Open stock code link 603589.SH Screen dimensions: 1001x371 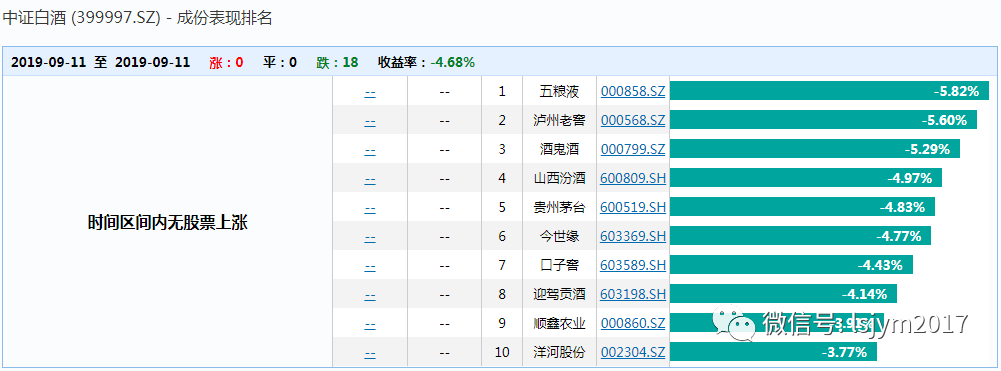(x=633, y=265)
